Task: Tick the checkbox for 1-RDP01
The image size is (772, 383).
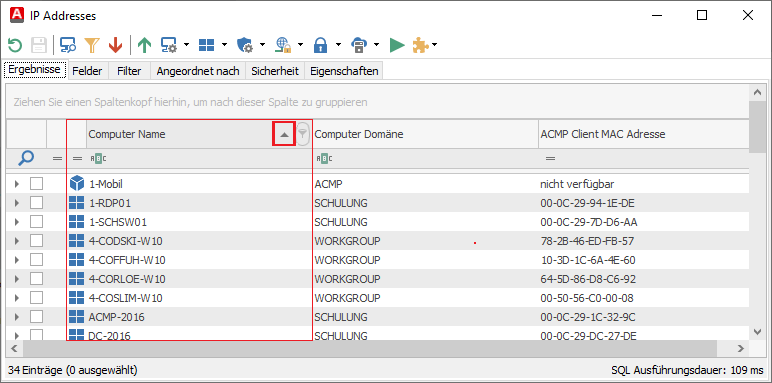Action: click(36, 203)
